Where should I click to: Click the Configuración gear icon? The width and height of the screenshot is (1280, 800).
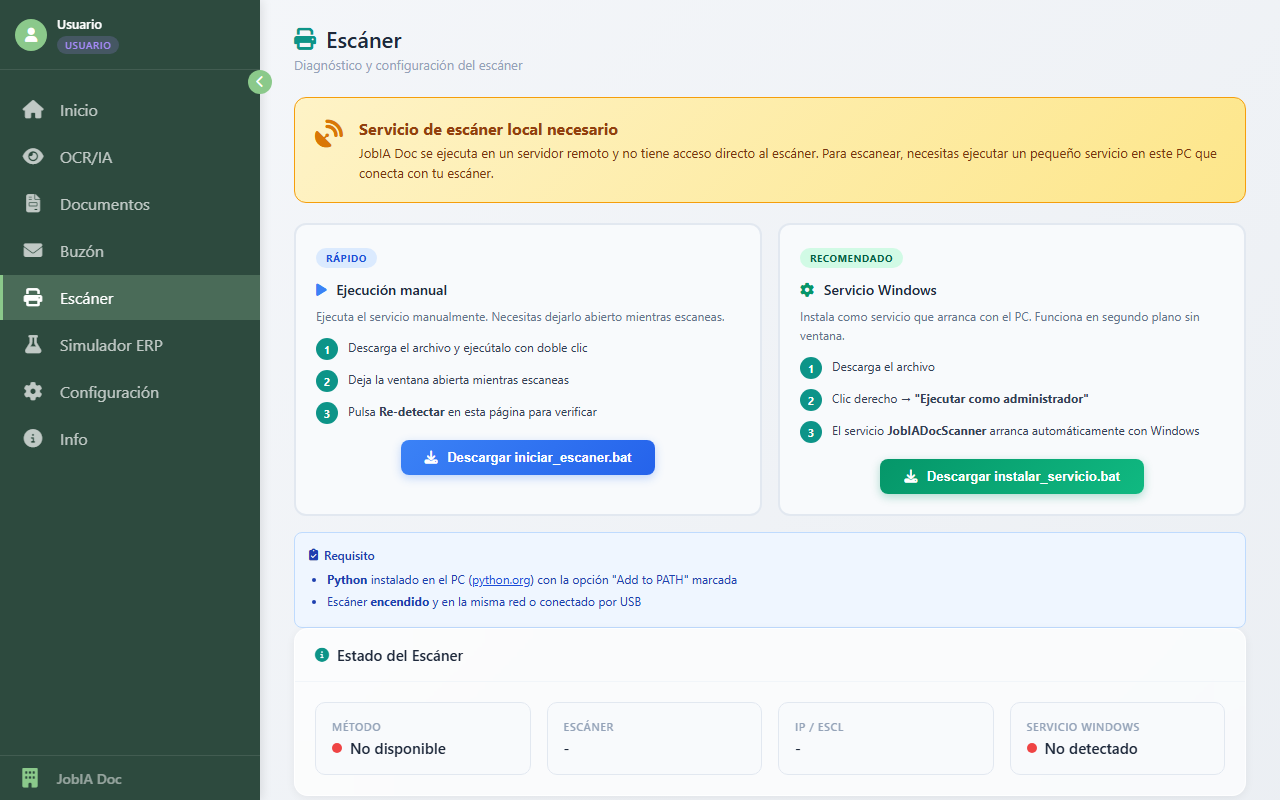coord(33,392)
